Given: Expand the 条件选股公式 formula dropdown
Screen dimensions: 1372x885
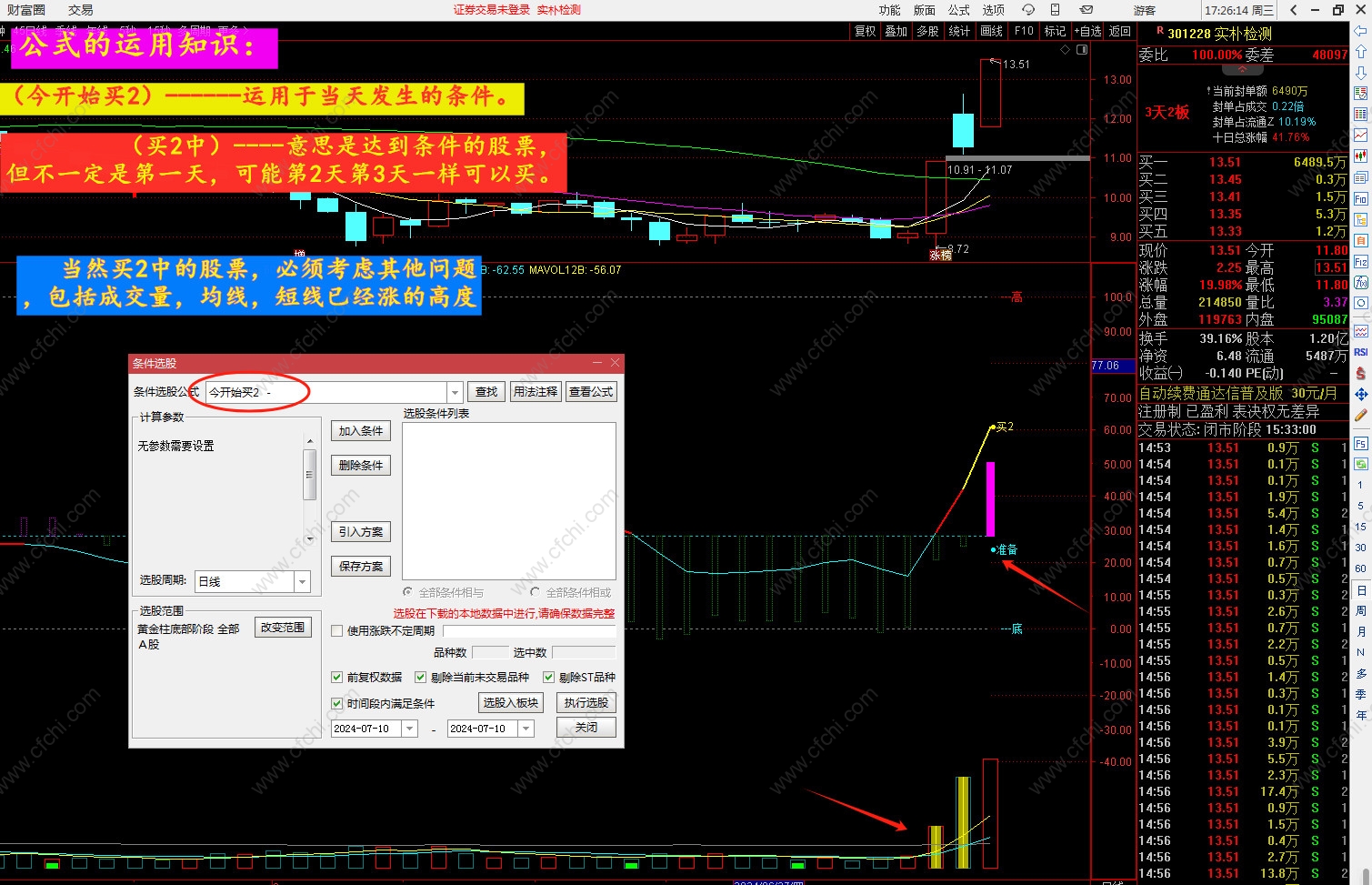Looking at the screenshot, I should [455, 392].
